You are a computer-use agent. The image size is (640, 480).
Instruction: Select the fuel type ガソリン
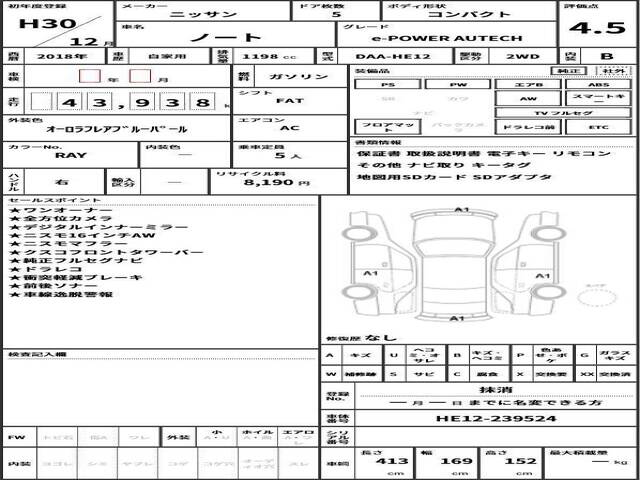298,76
